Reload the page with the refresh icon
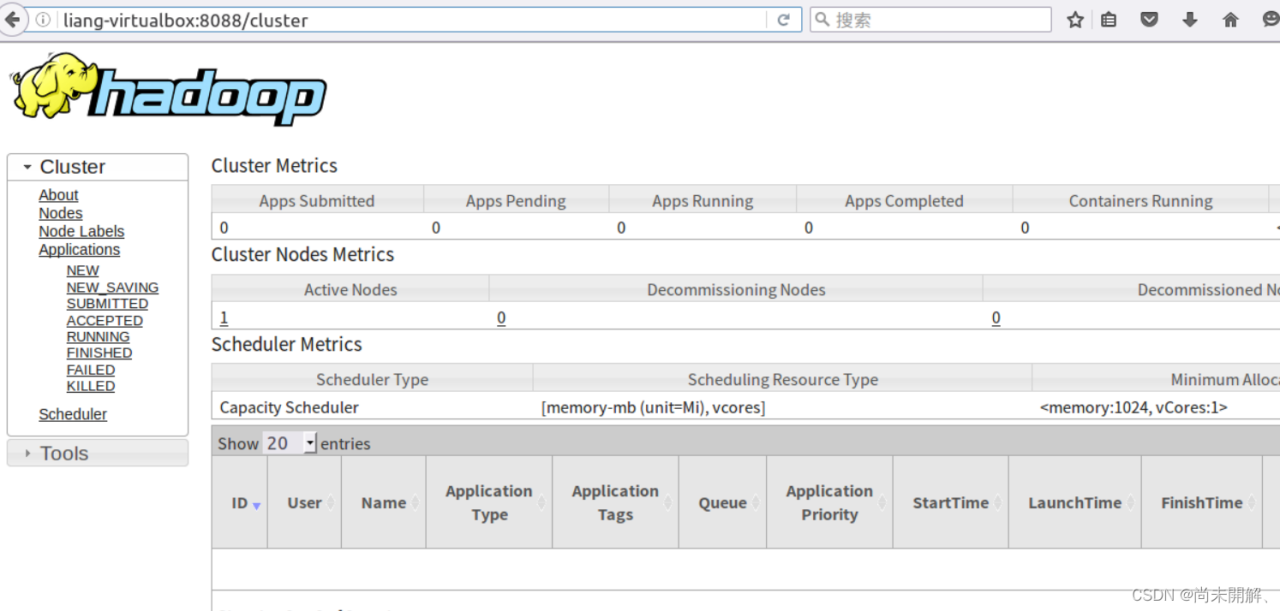 [784, 20]
